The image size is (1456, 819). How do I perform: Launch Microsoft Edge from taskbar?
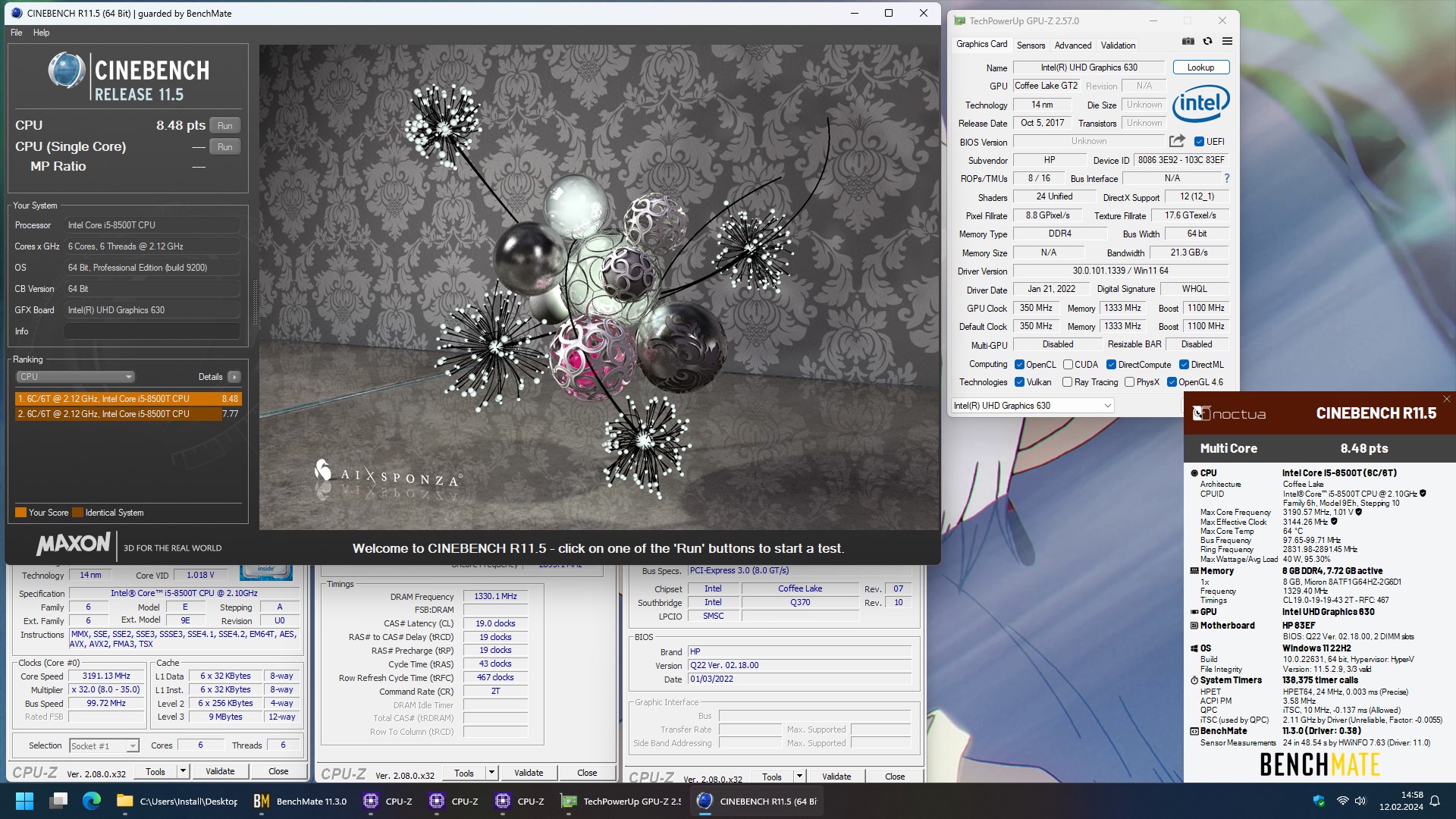92,801
